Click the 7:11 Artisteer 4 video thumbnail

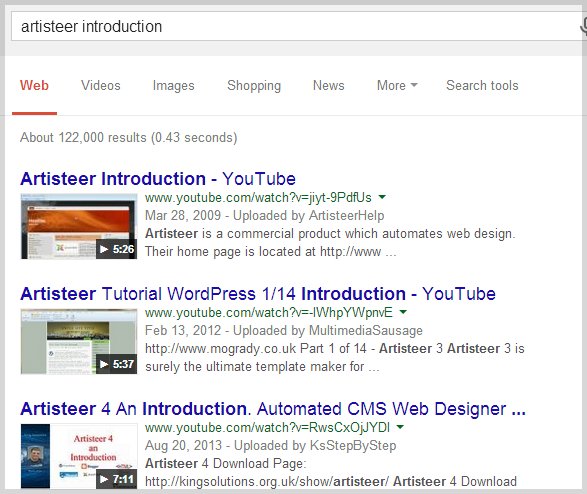point(79,456)
